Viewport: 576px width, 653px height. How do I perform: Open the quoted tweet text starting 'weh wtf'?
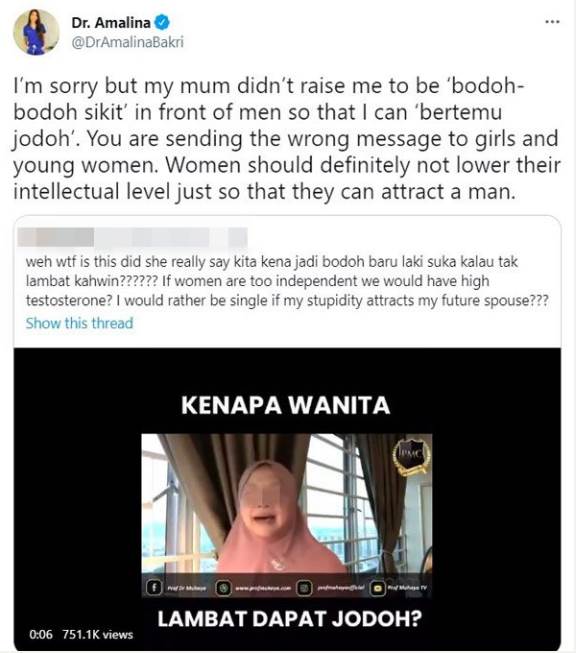pos(287,281)
